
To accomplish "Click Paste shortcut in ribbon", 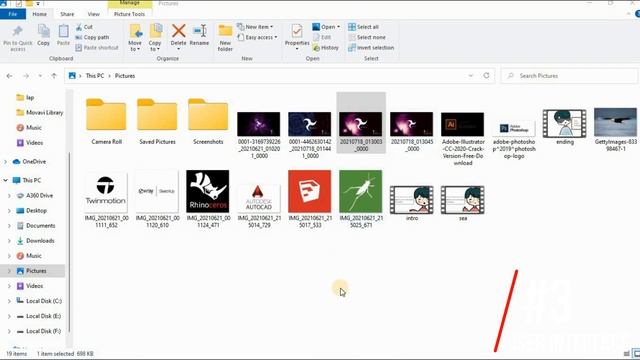I will pyautogui.click(x=97, y=48).
